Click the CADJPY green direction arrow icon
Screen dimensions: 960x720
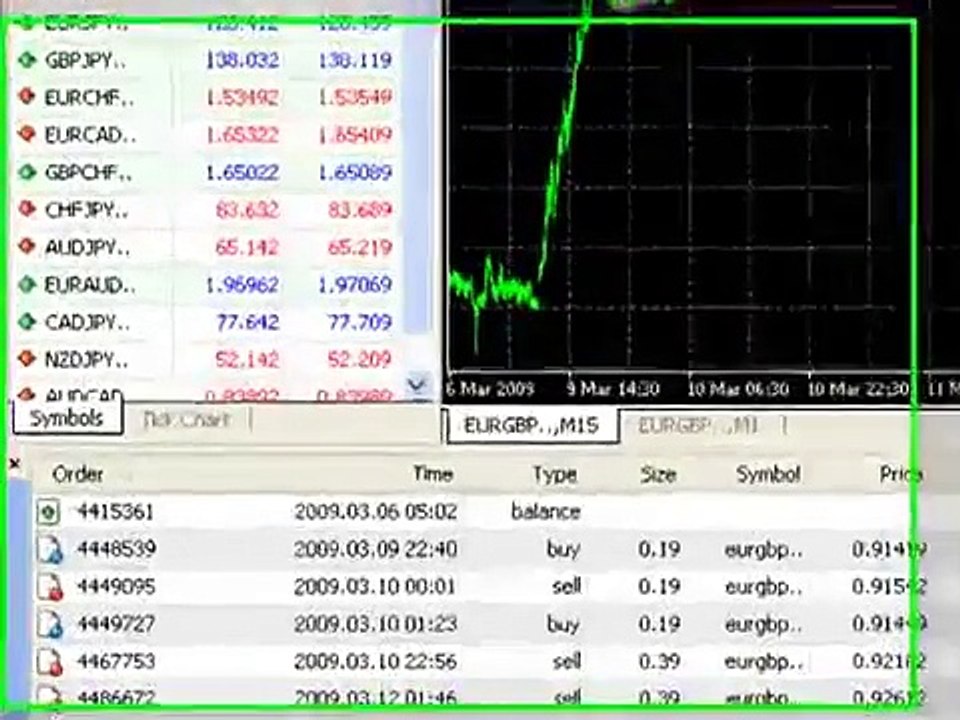pyautogui.click(x=27, y=321)
